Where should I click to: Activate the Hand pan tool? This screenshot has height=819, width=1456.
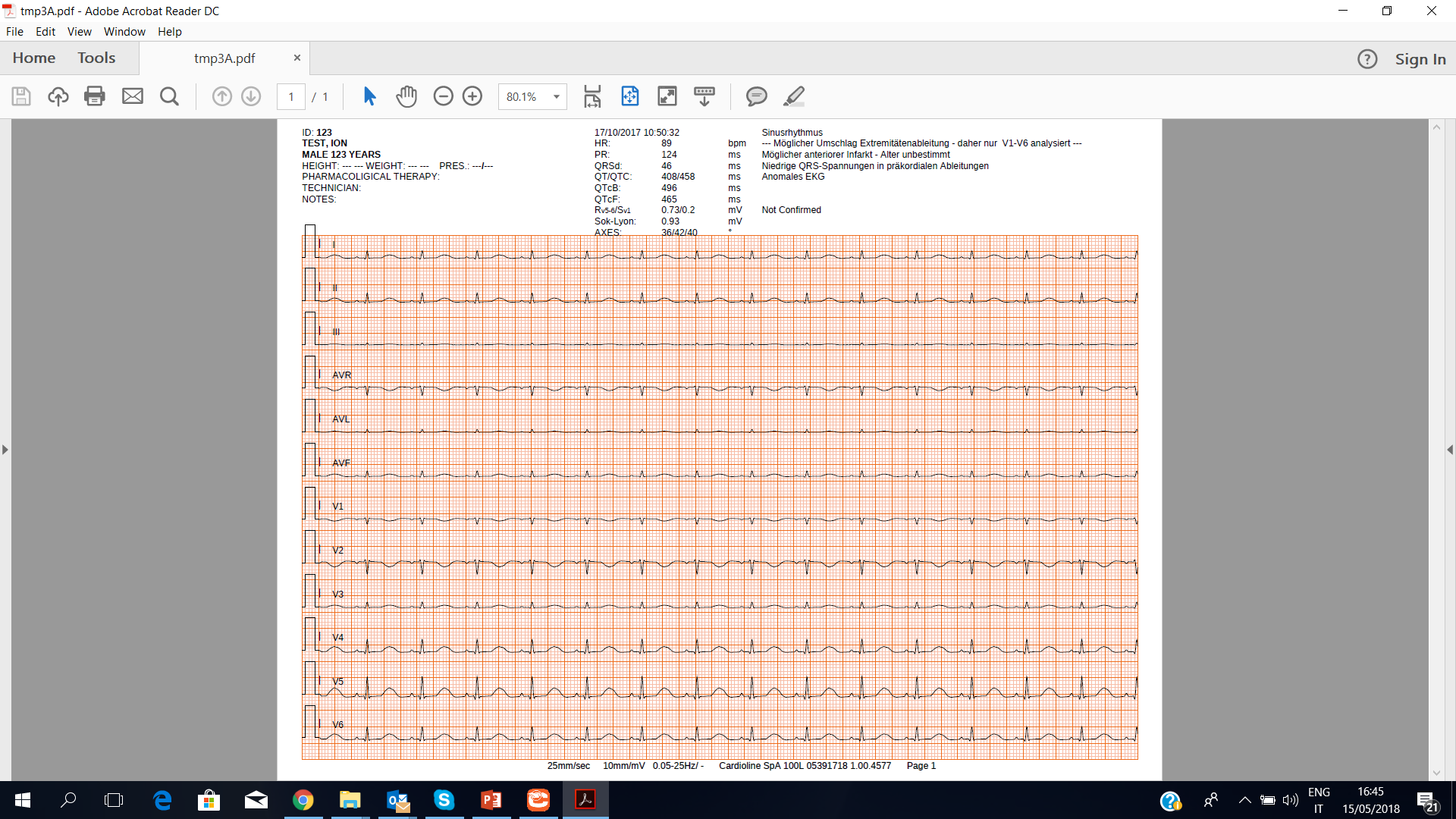pos(406,96)
